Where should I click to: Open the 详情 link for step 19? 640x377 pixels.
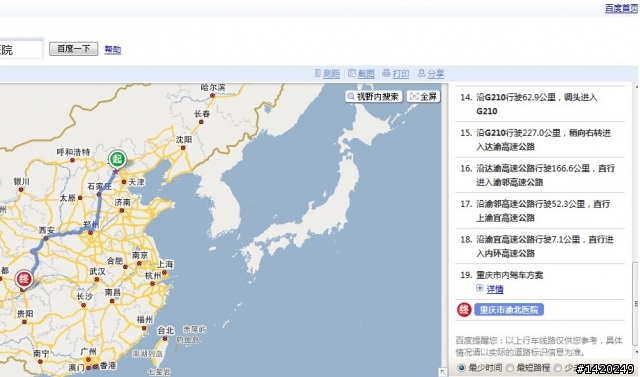point(495,289)
